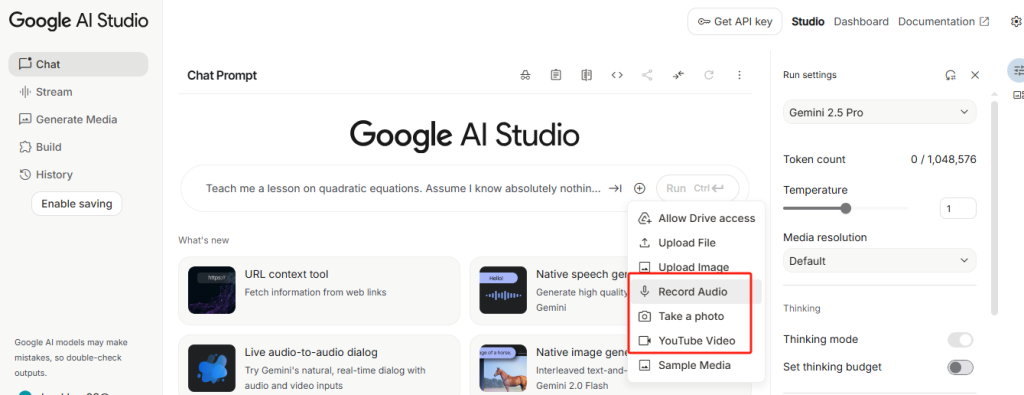Open the three-dot more options menu
The height and width of the screenshot is (395, 1024).
tap(739, 75)
